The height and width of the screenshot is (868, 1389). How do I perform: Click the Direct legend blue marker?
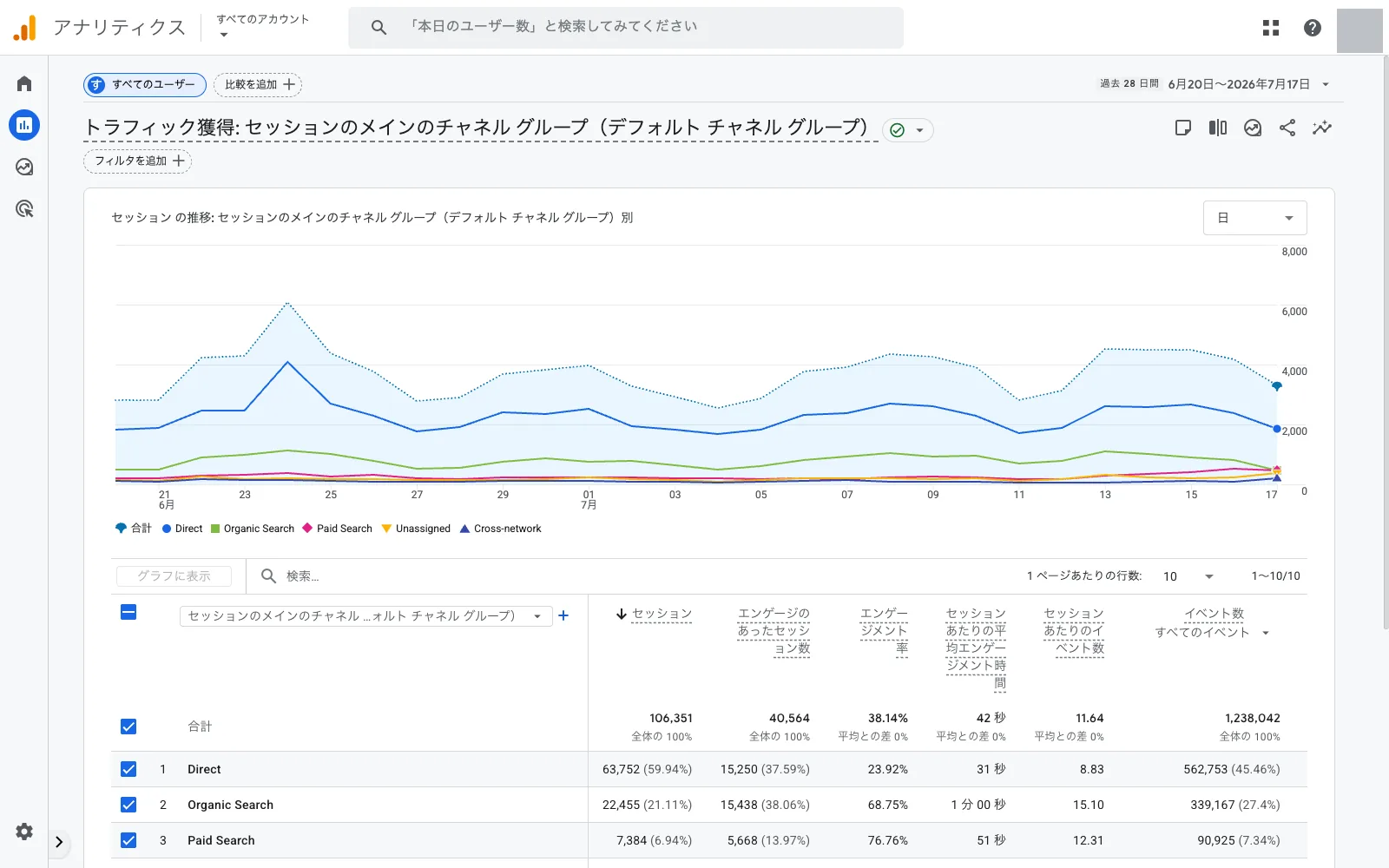pos(167,529)
